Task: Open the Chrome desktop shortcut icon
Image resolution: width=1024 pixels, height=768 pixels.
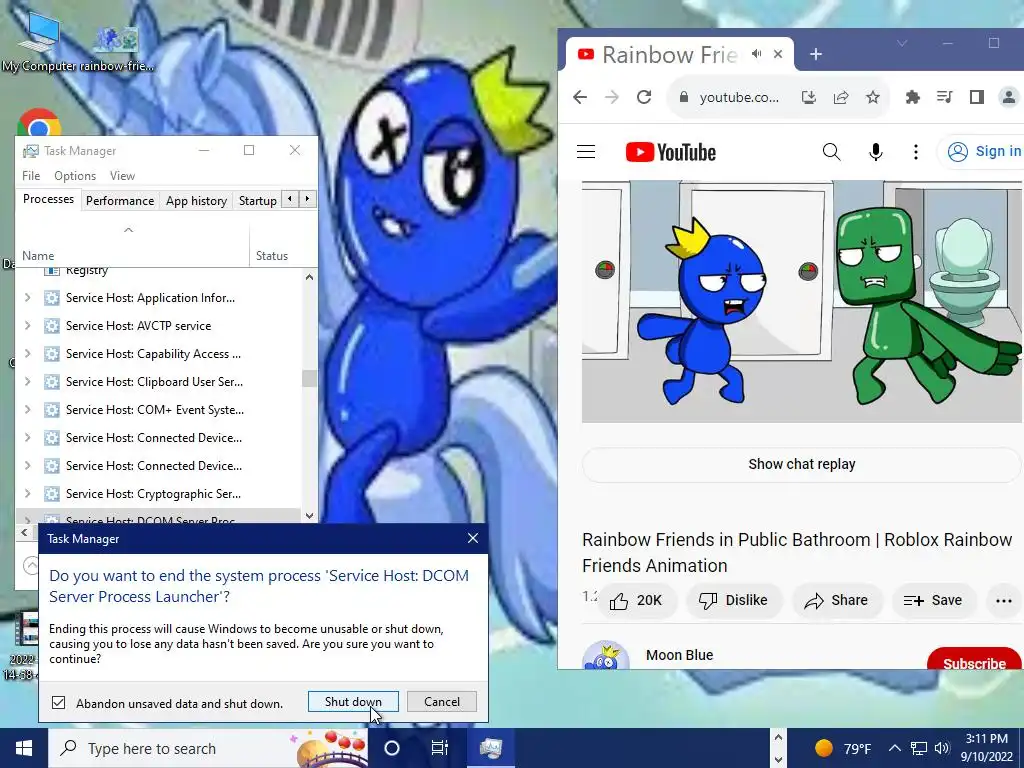Action: pos(39,123)
